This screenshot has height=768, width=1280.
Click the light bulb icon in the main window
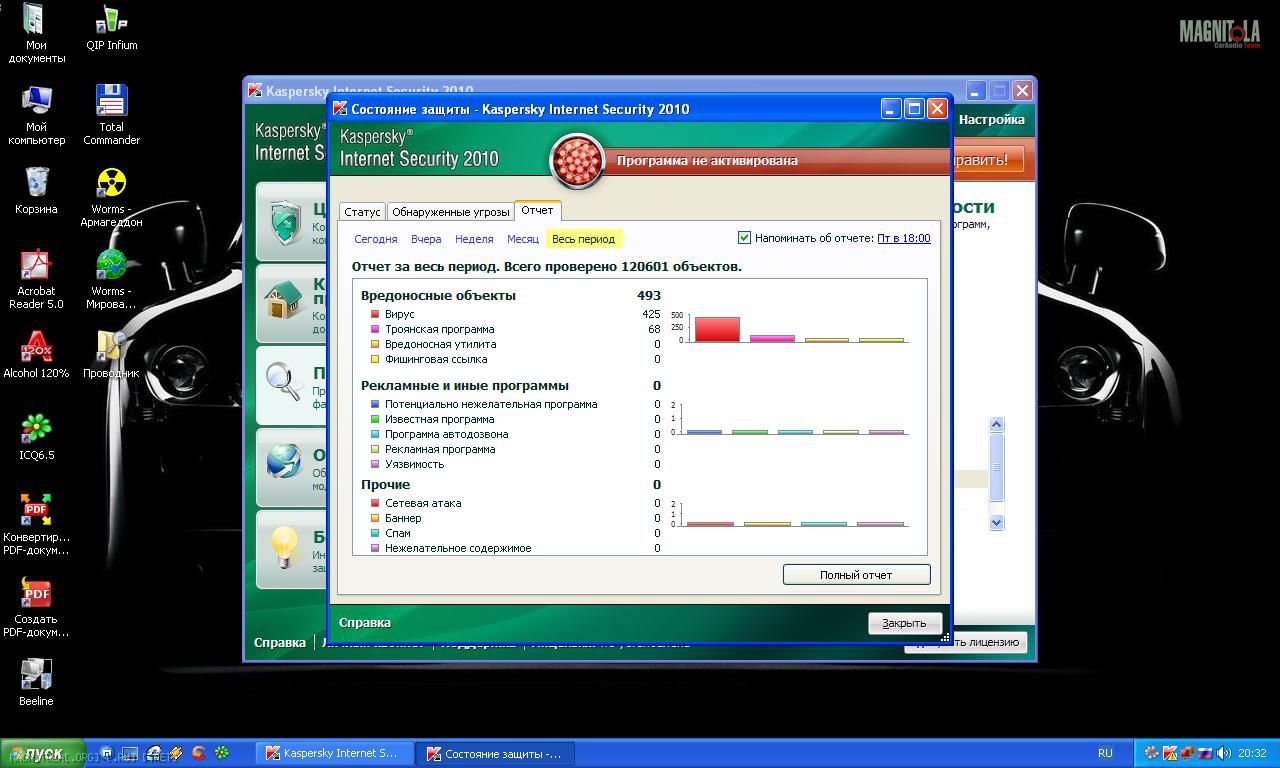[285, 546]
